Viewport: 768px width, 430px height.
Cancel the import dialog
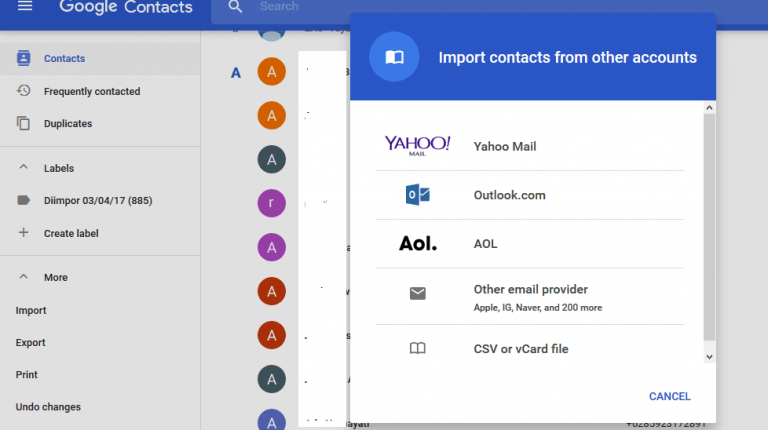pyautogui.click(x=670, y=396)
